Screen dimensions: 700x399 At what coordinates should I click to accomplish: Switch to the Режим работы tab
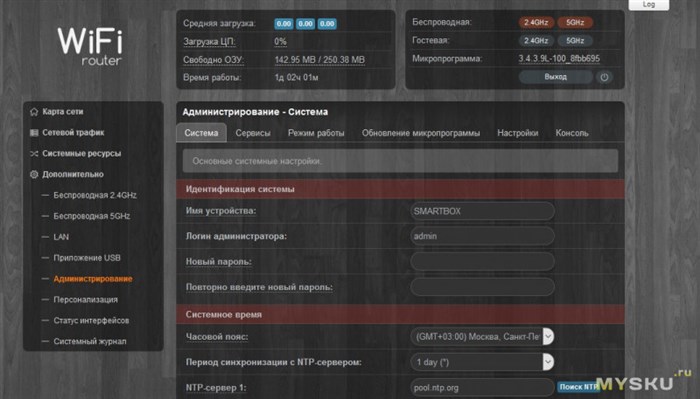(316, 133)
